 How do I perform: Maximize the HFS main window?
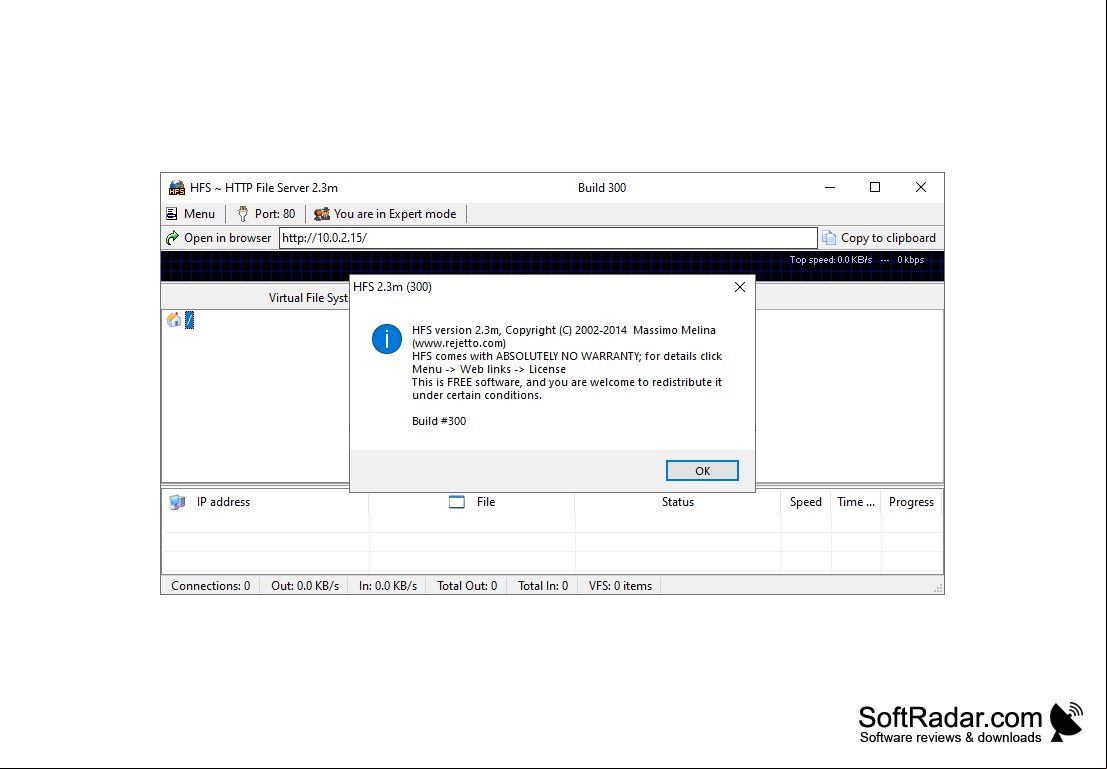coord(875,187)
